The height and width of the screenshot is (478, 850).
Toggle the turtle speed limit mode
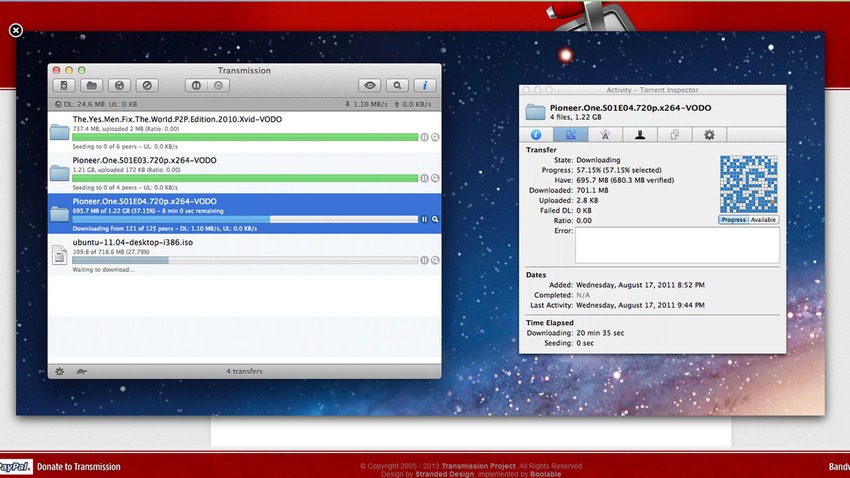pyautogui.click(x=80, y=371)
